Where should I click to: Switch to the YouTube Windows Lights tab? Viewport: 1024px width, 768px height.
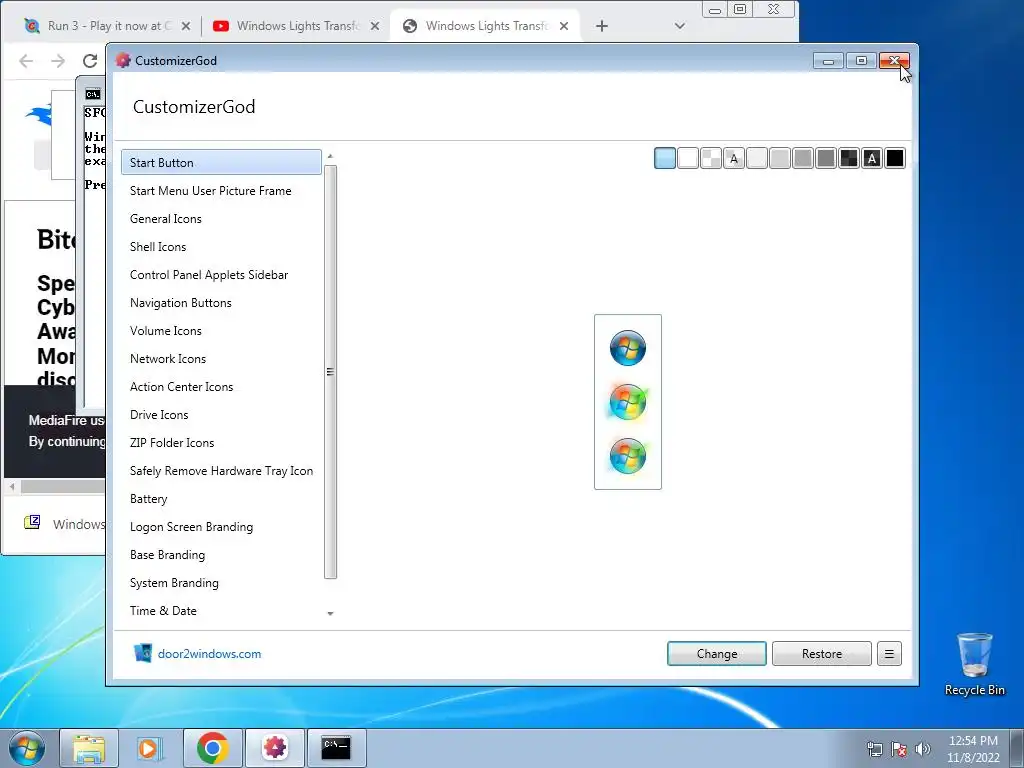[x=297, y=26]
